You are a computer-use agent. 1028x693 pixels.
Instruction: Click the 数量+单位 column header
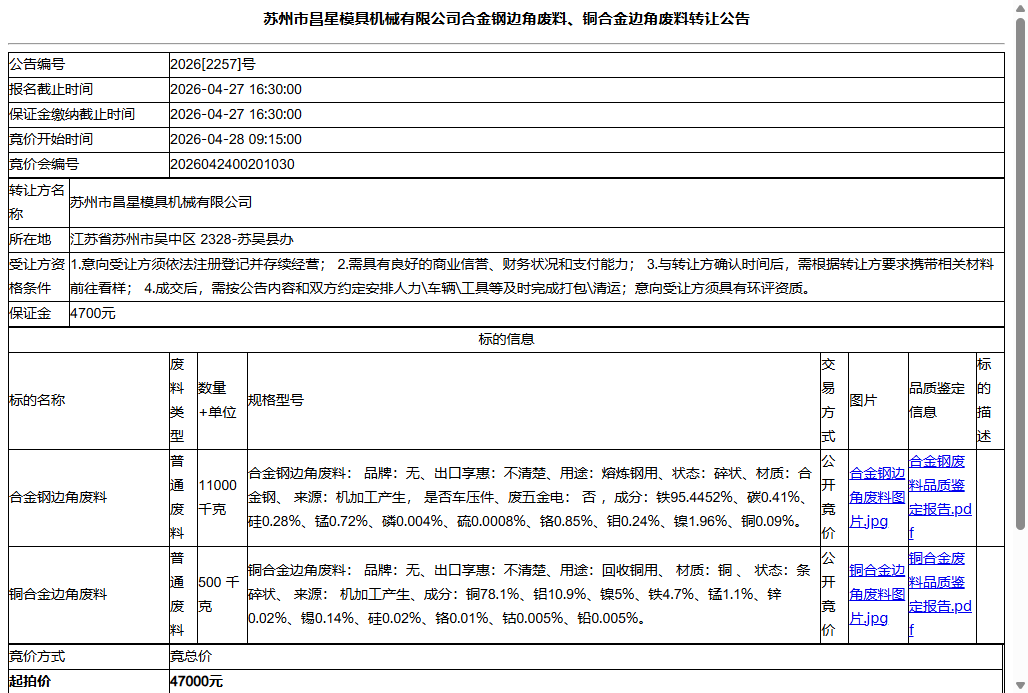(222, 400)
